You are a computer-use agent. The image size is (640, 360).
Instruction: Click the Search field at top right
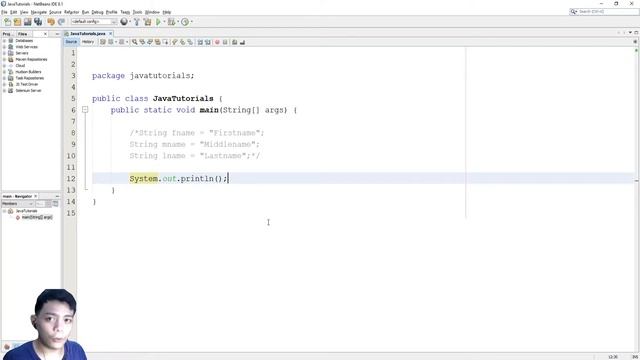point(604,12)
